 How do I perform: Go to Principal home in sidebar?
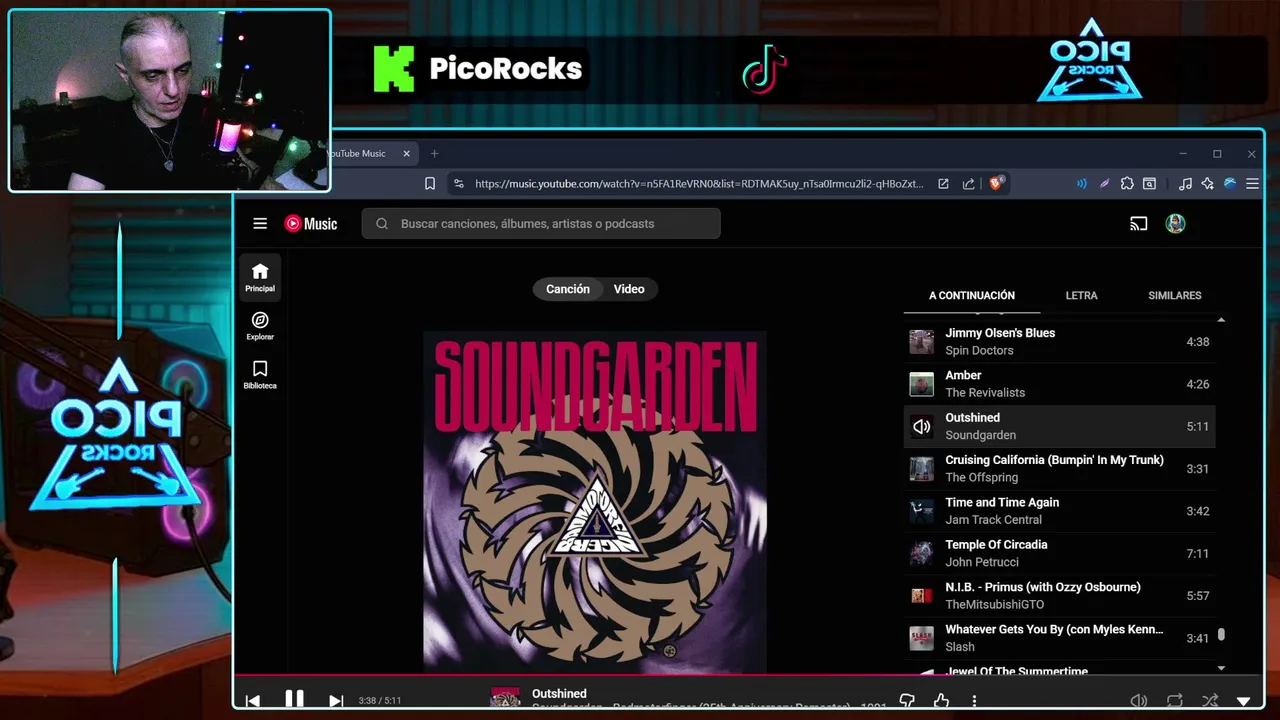point(260,277)
